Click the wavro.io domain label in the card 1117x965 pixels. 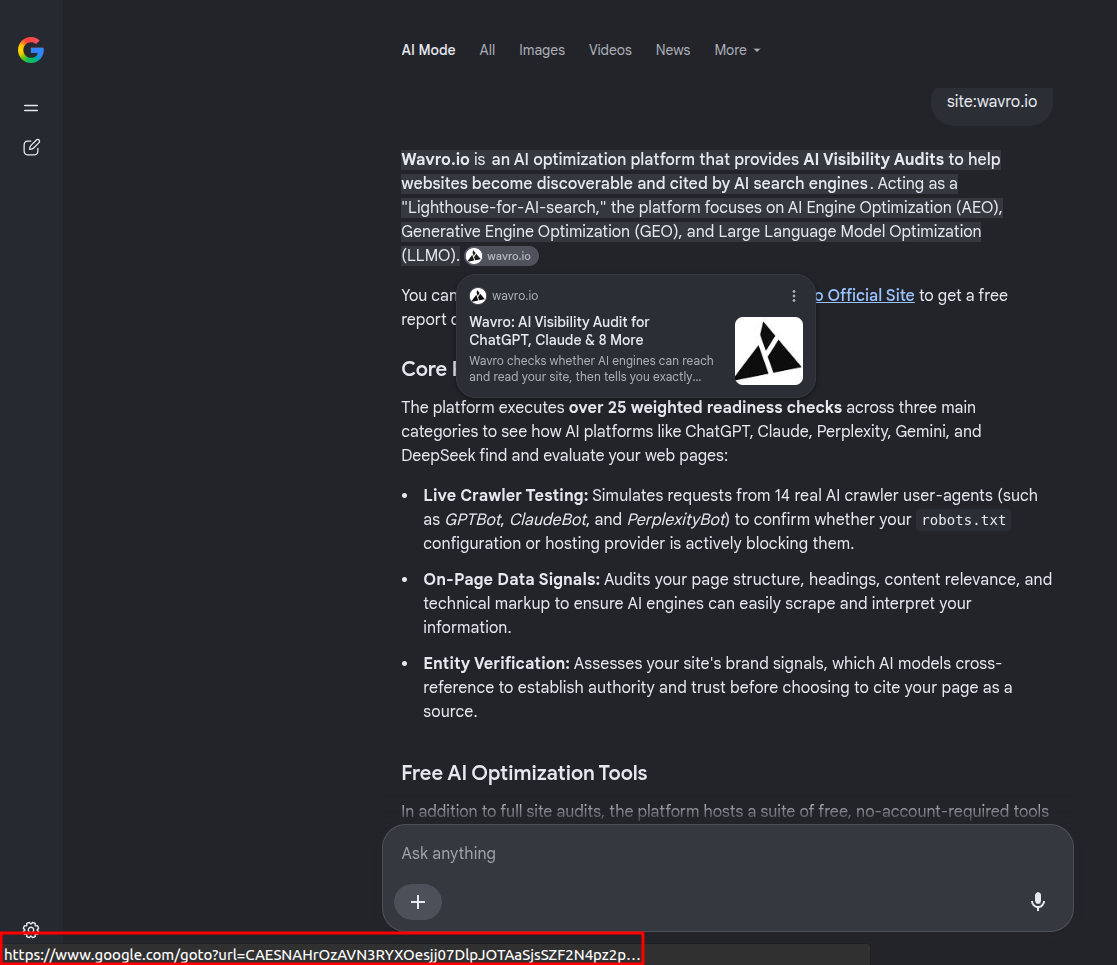(515, 296)
